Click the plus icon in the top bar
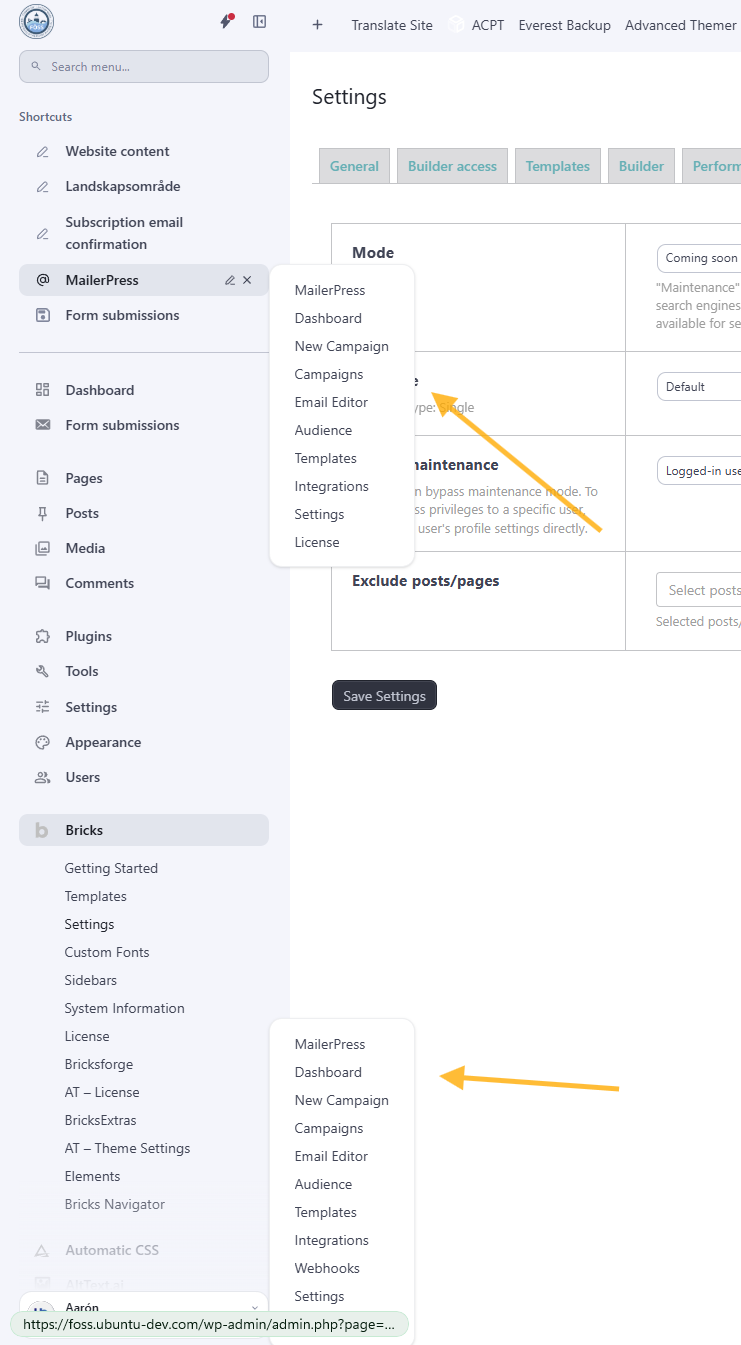This screenshot has width=741, height=1345. coord(317,25)
